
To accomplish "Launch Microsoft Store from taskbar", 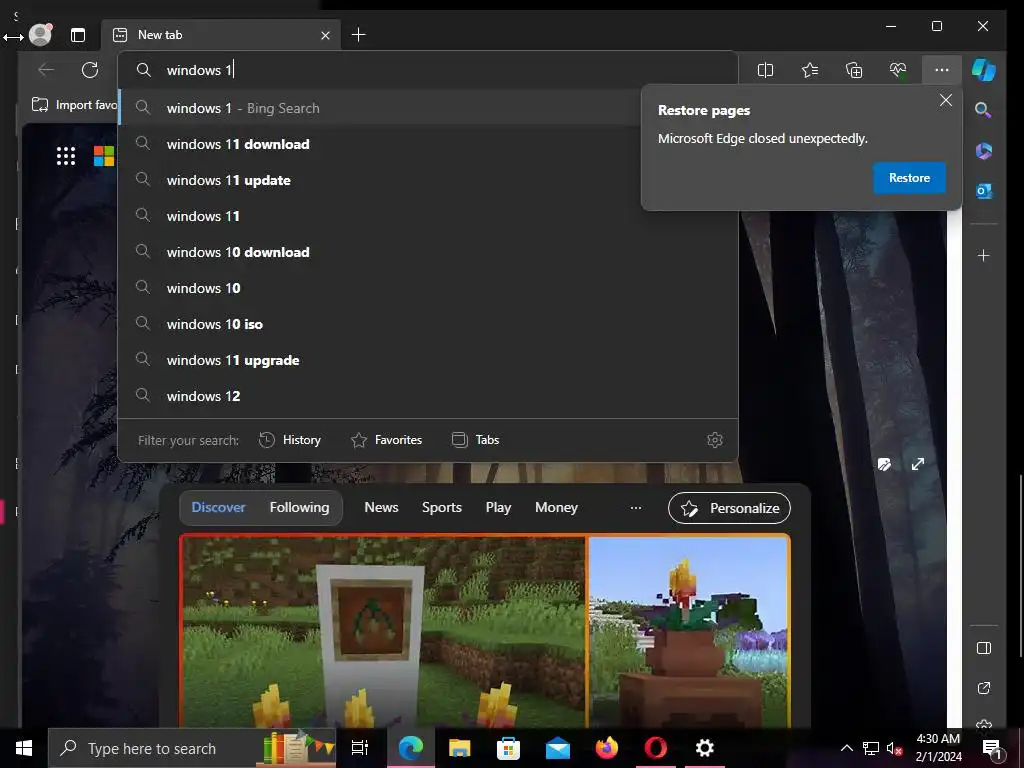I will (x=508, y=748).
